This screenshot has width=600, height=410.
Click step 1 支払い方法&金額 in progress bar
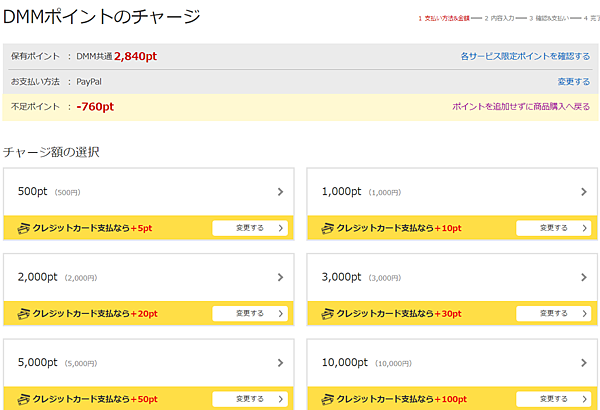[444, 18]
